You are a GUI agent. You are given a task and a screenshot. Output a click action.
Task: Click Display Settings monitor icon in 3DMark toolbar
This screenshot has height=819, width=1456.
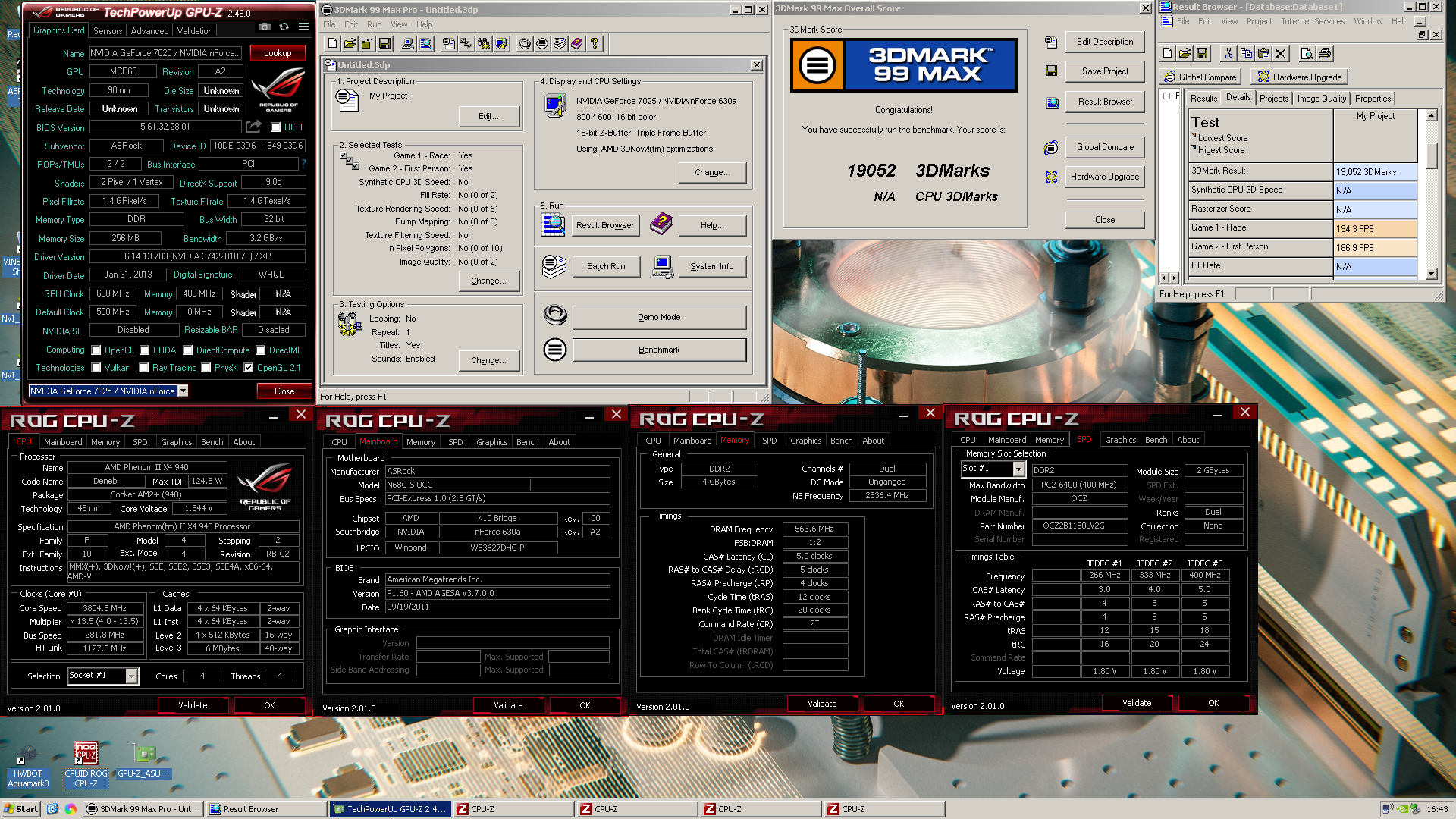[x=501, y=44]
